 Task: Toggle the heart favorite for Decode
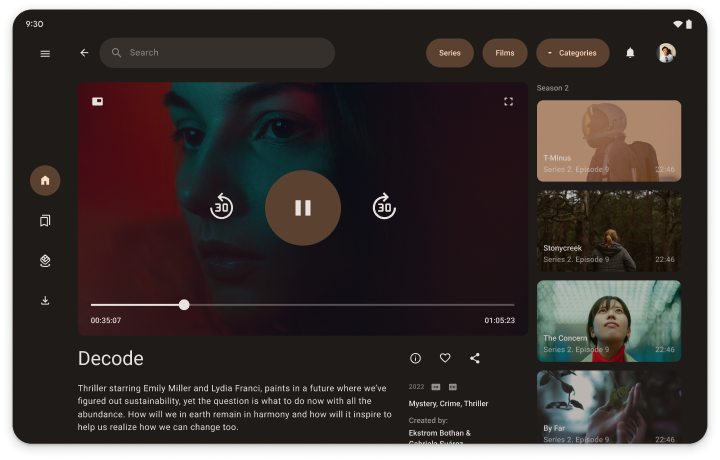pos(445,358)
